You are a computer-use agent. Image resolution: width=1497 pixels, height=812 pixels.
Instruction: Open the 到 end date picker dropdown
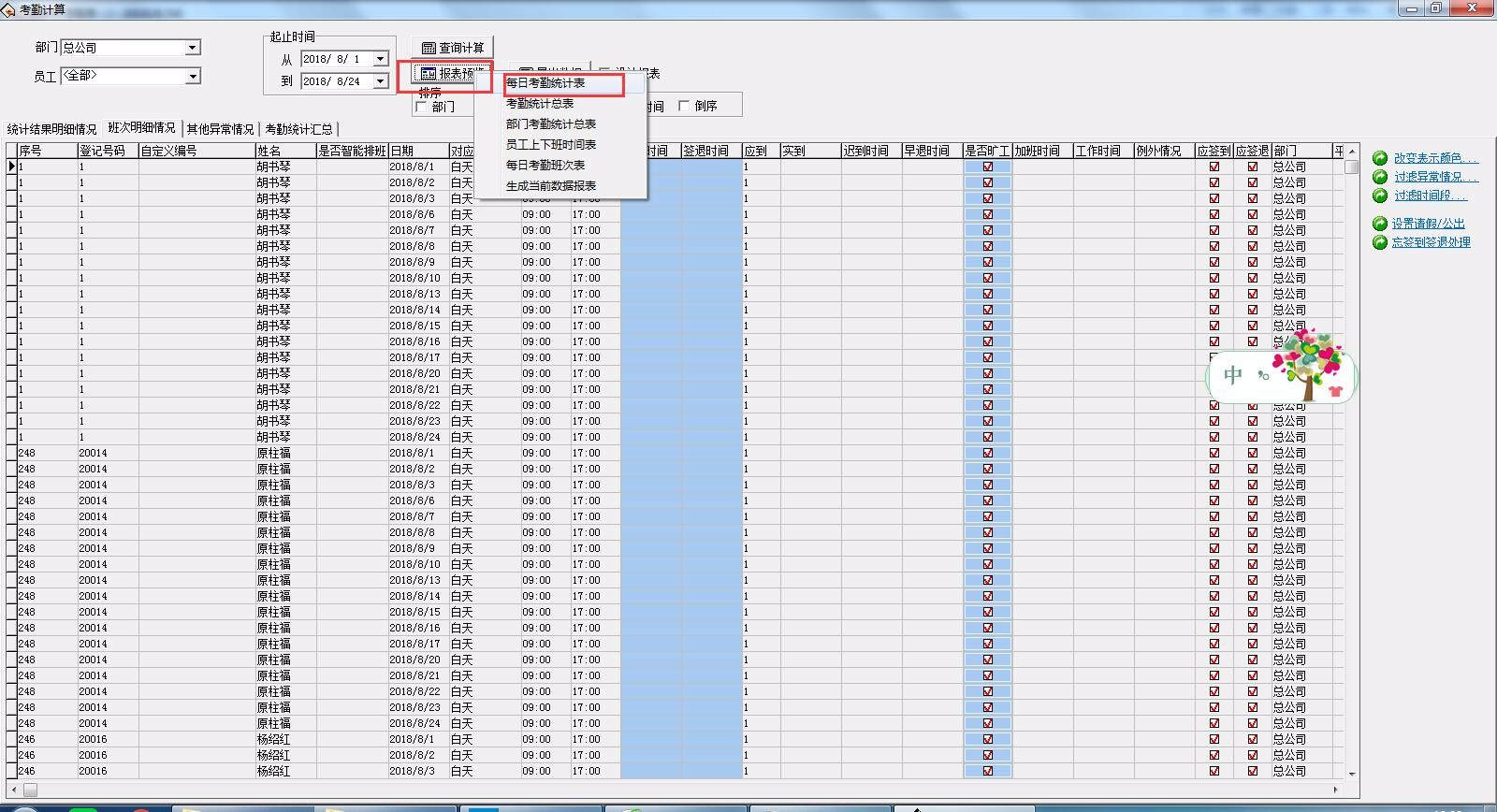(x=381, y=81)
